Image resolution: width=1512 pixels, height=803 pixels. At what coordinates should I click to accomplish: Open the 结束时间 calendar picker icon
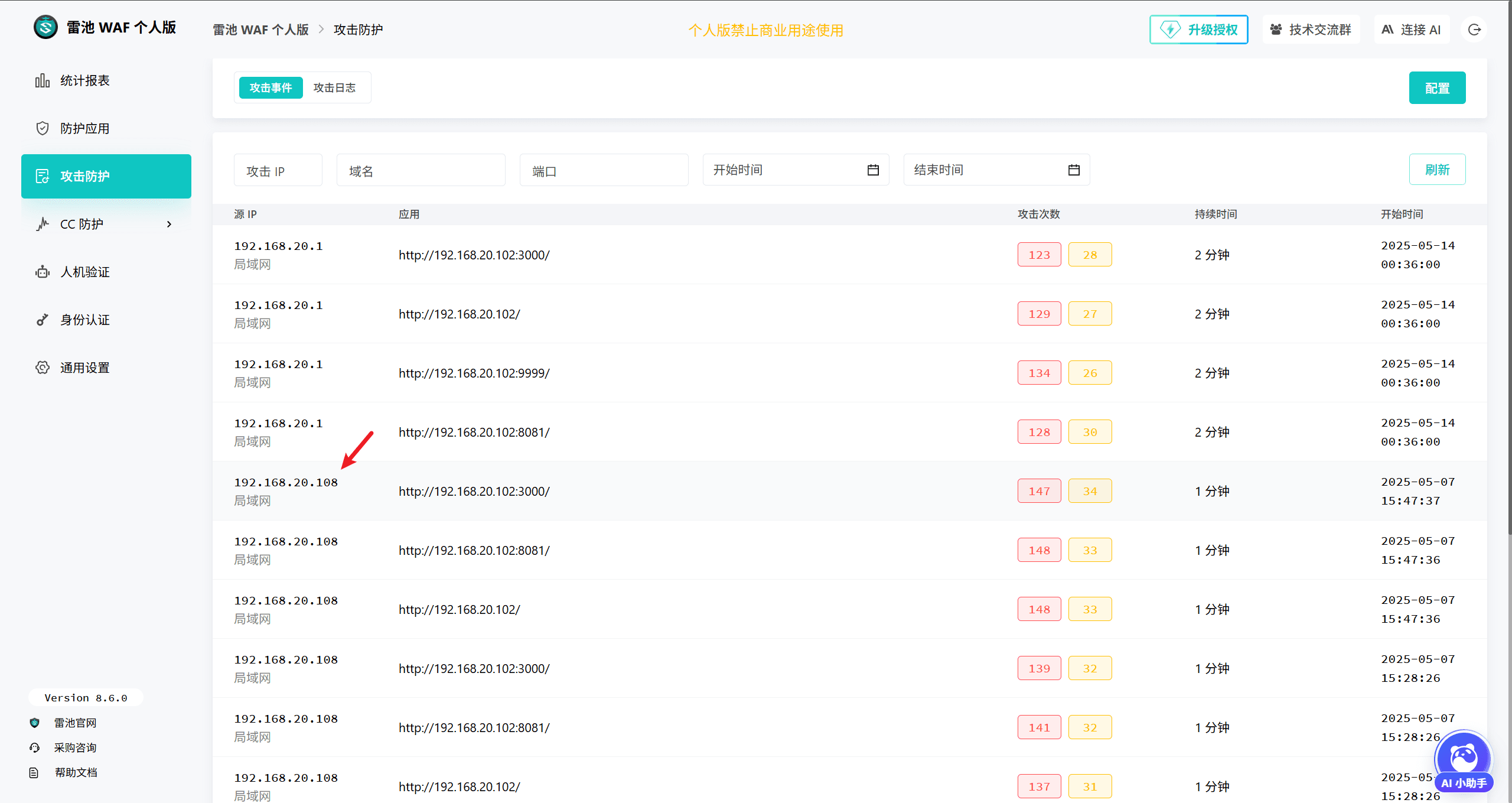point(1074,170)
